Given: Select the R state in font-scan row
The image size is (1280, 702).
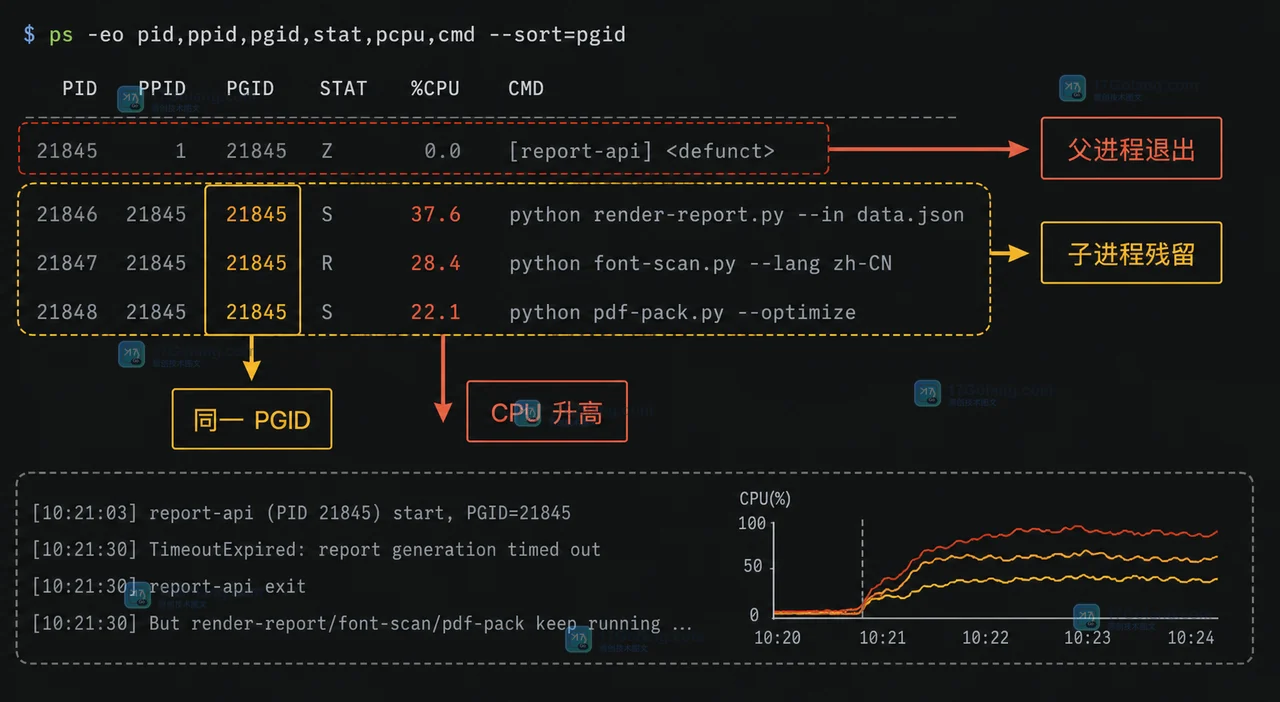Looking at the screenshot, I should [327, 263].
